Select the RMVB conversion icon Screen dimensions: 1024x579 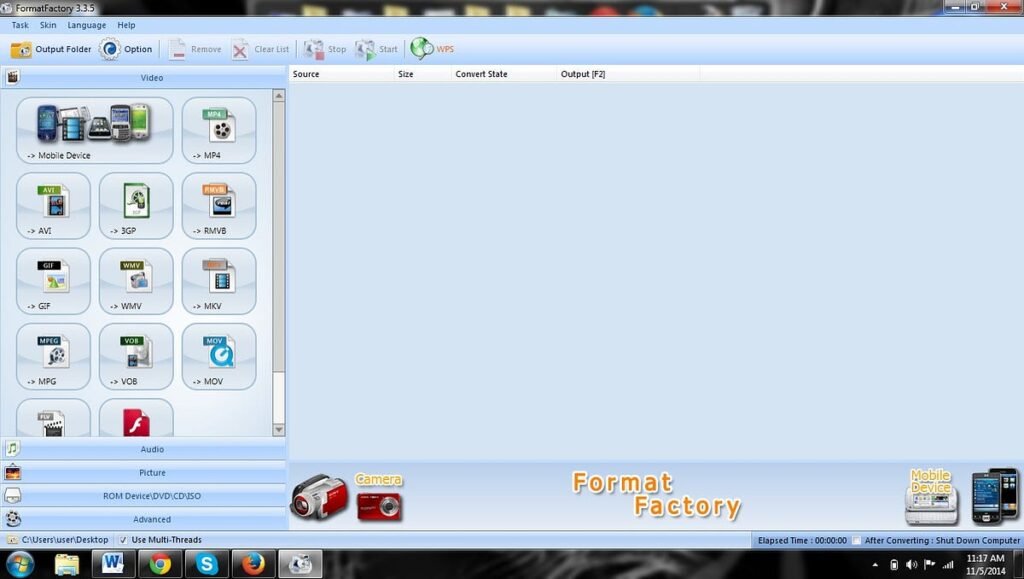click(219, 206)
